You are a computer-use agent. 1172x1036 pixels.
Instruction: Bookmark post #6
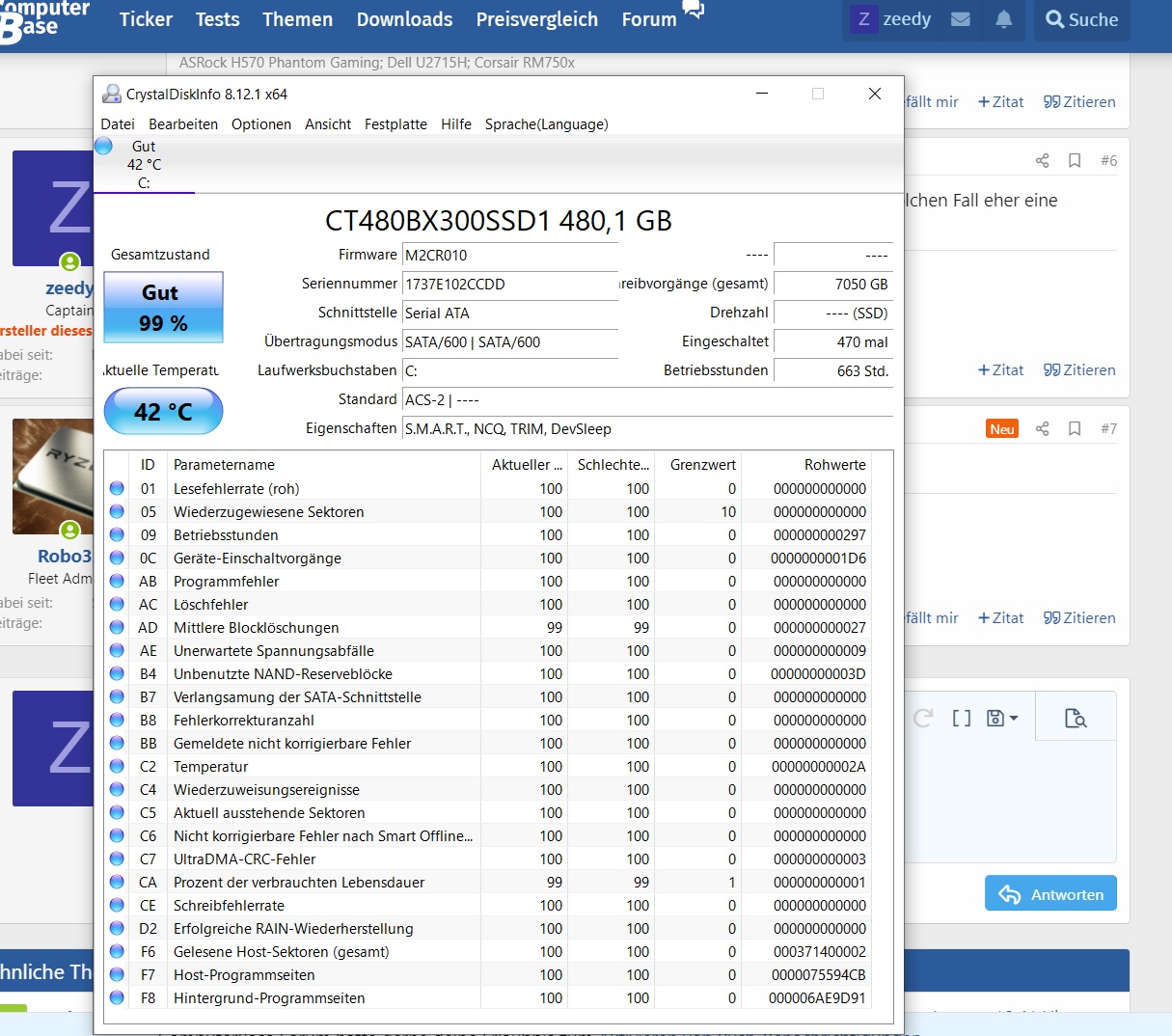coord(1075,161)
